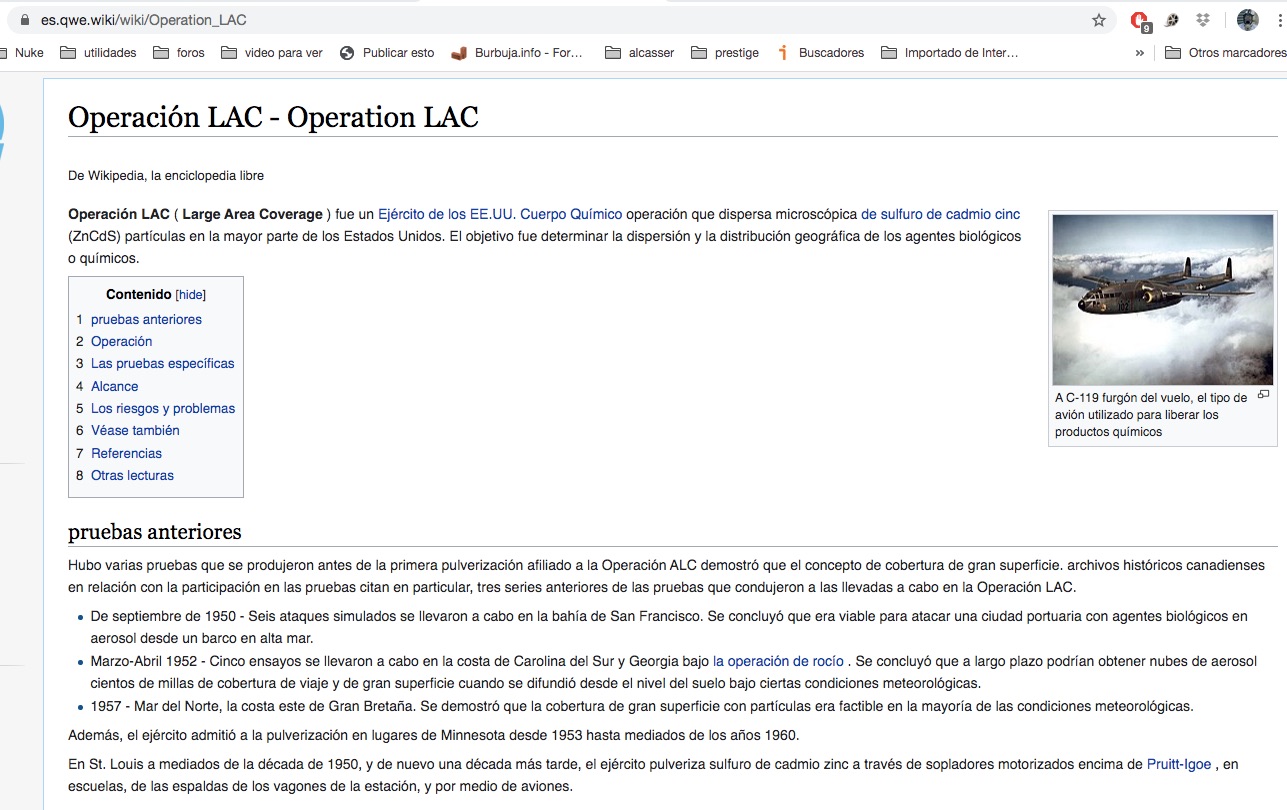Click the film reel extension icon

1170,20
